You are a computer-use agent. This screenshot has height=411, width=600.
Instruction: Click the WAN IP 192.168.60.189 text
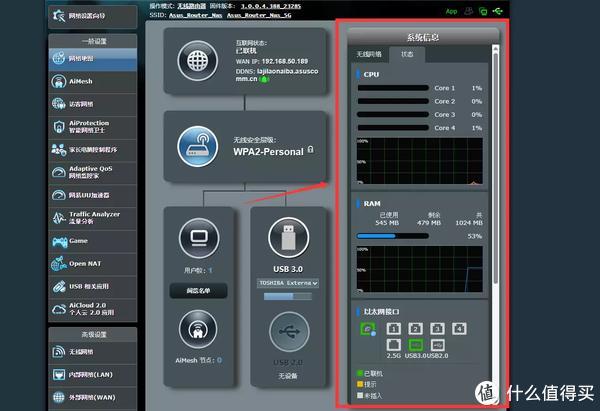pyautogui.click(x=285, y=61)
